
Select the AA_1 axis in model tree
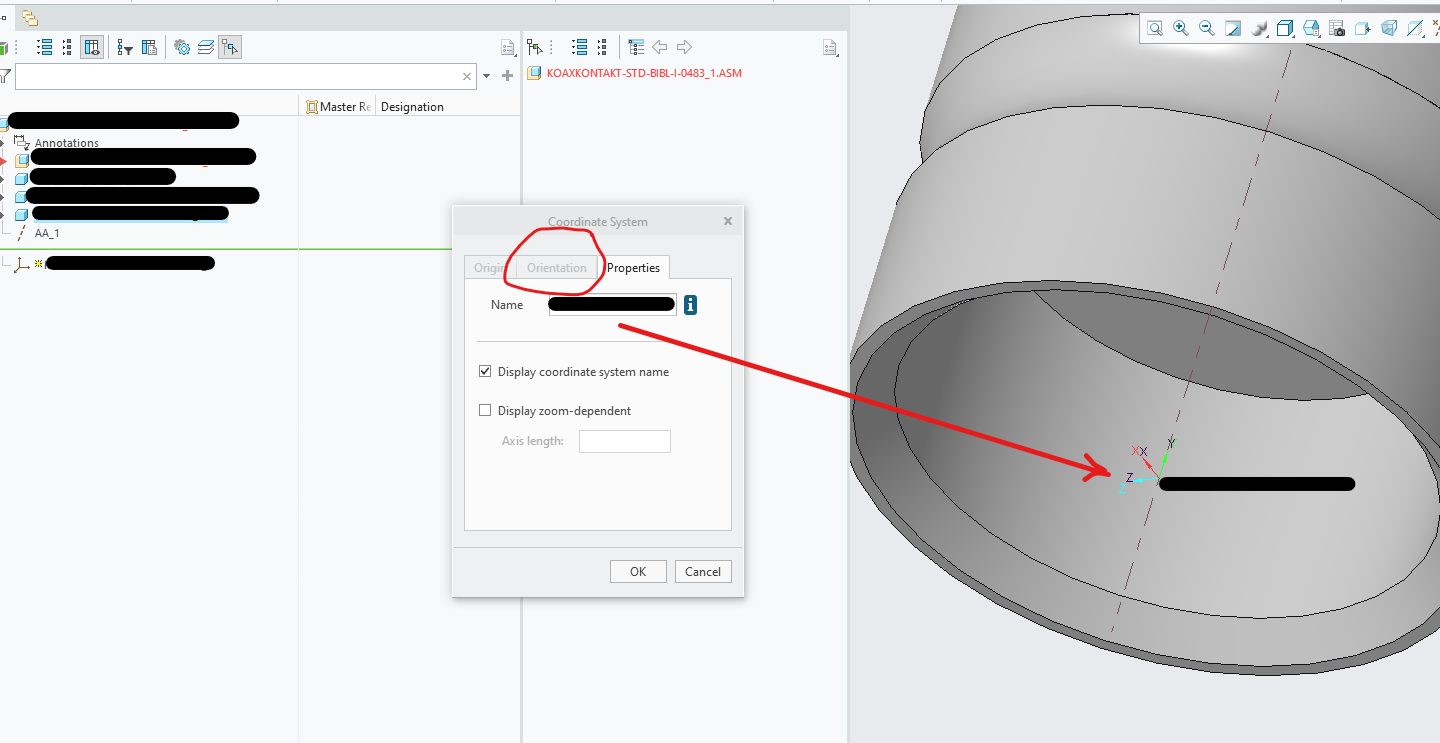[x=47, y=233]
